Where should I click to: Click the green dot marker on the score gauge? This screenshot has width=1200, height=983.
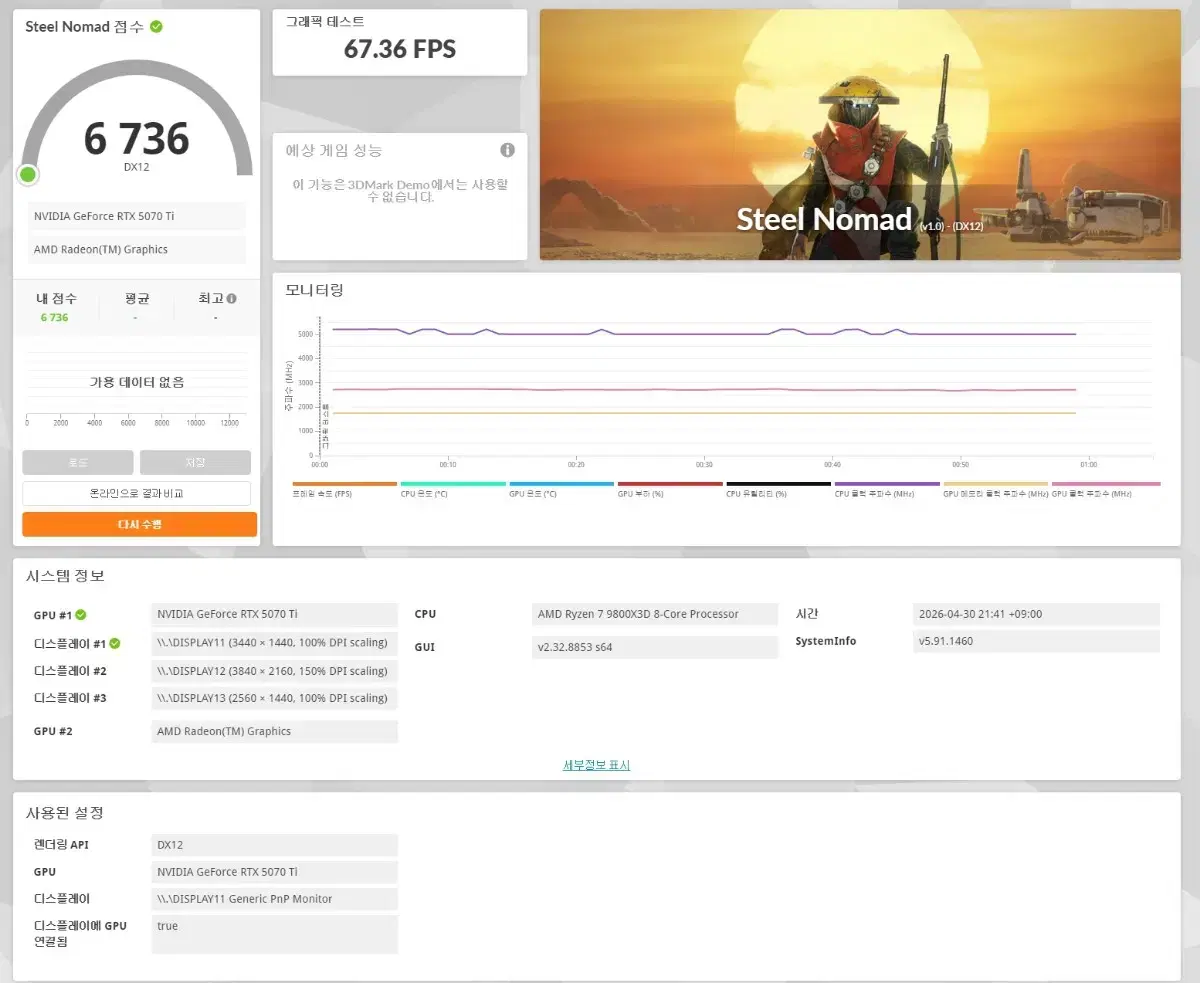[28, 175]
